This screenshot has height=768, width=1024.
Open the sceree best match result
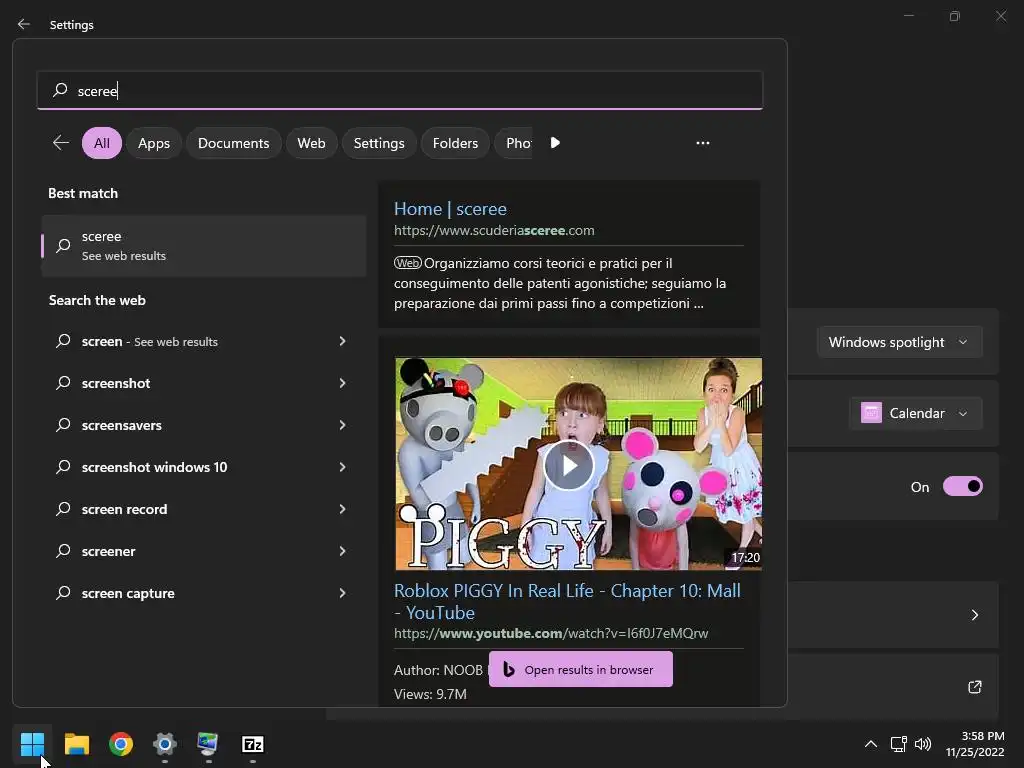tap(204, 246)
